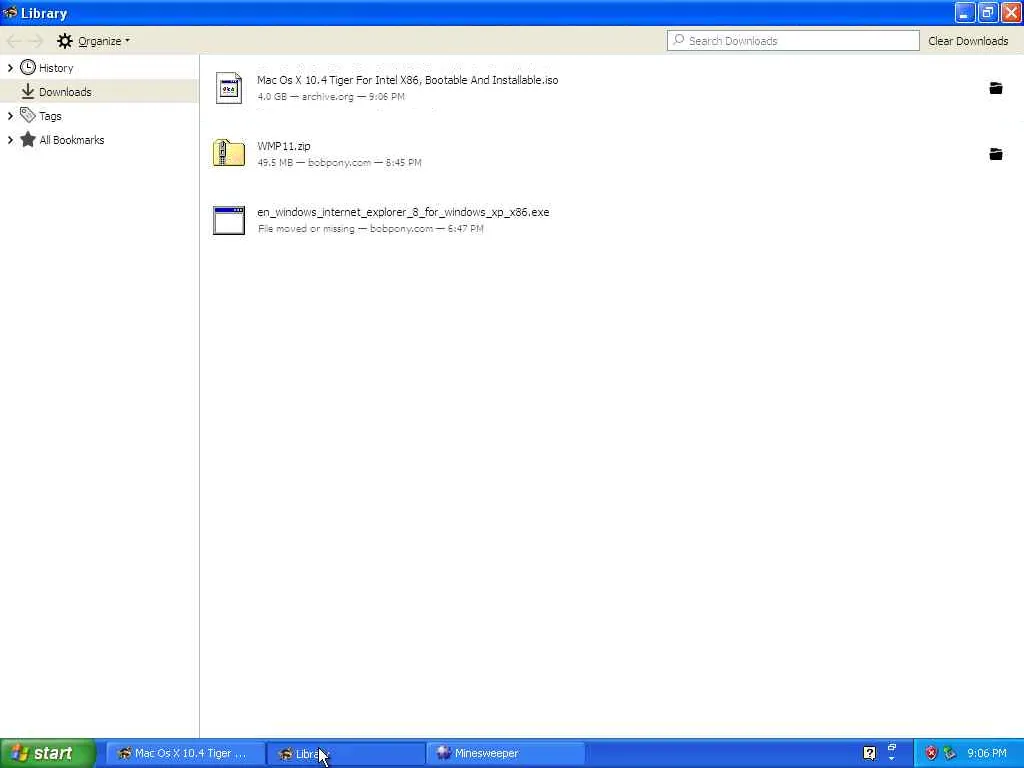Expand the History tree item
Viewport: 1024px width, 768px height.
click(x=10, y=68)
